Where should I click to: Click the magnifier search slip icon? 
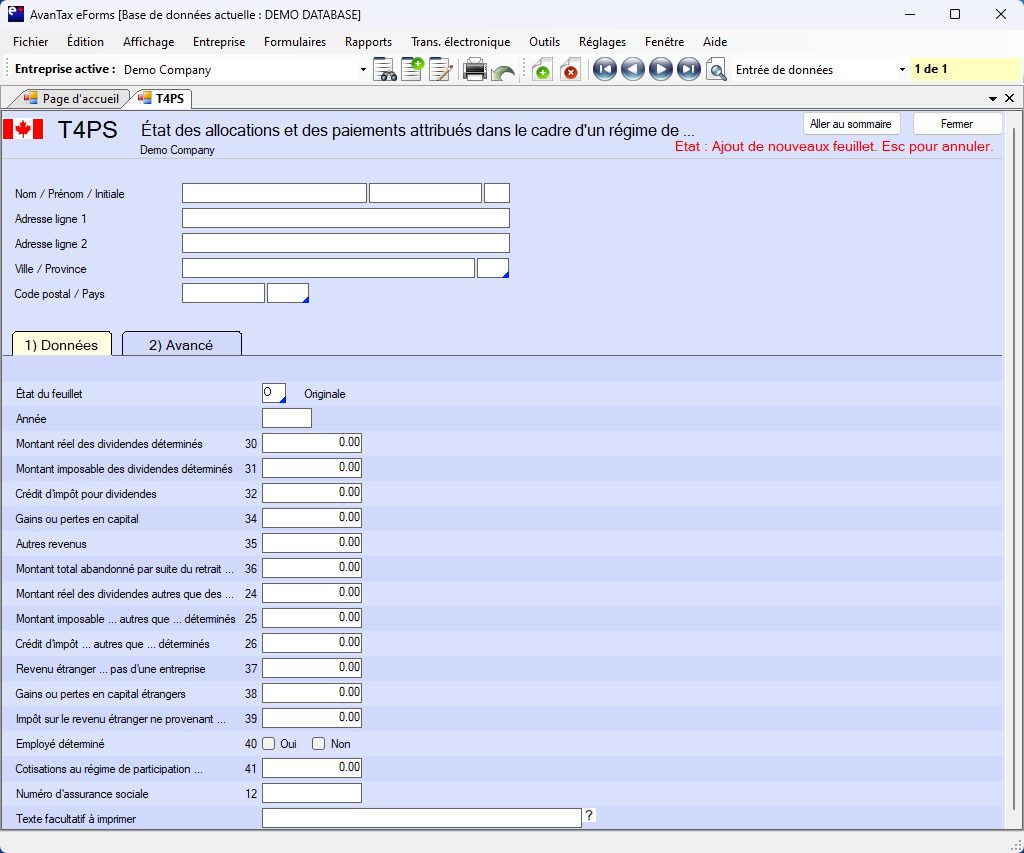tap(716, 70)
